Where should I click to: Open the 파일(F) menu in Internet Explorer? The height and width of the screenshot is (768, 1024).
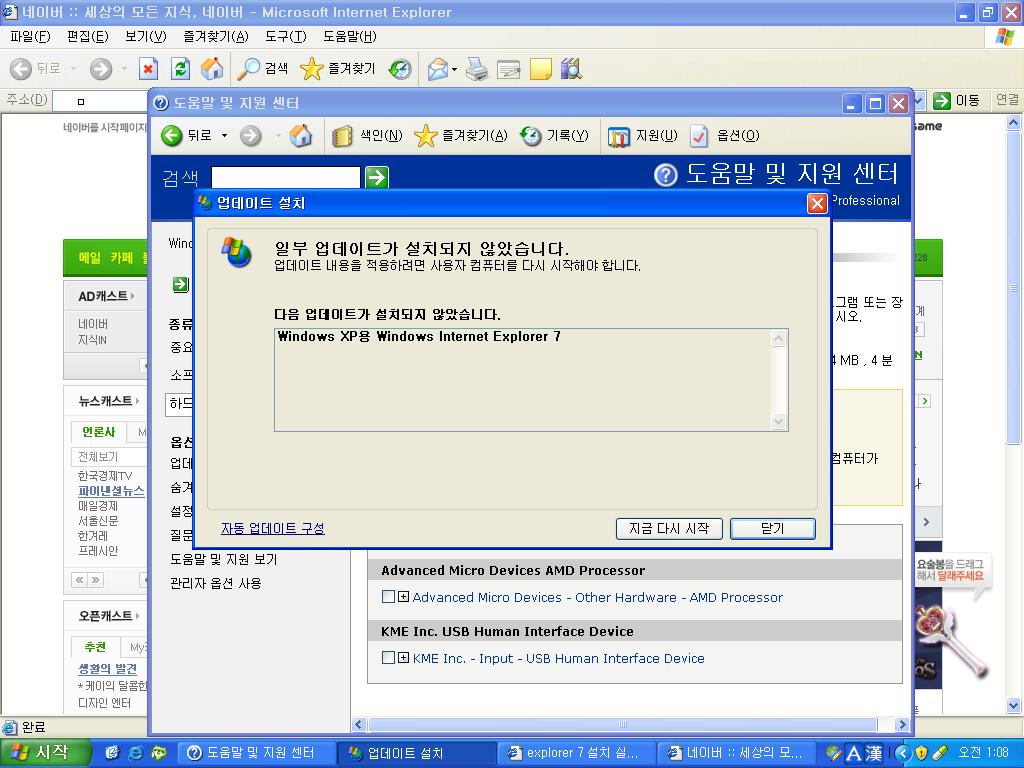30,37
